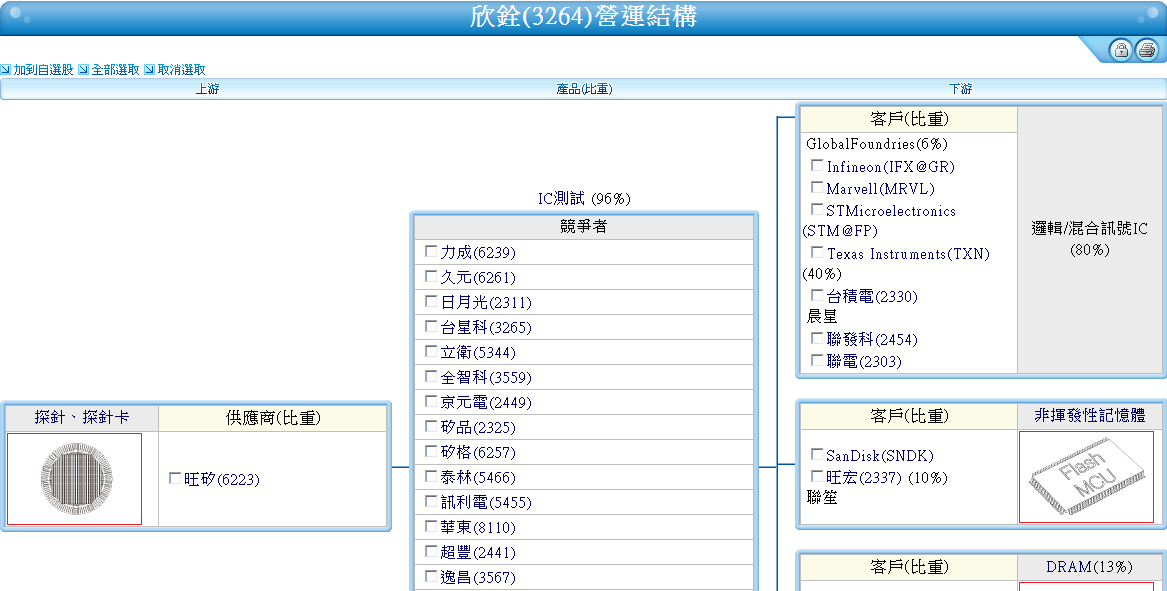Click the 欣銓(3264)營運結構 page title
The height and width of the screenshot is (591, 1167).
(x=584, y=16)
